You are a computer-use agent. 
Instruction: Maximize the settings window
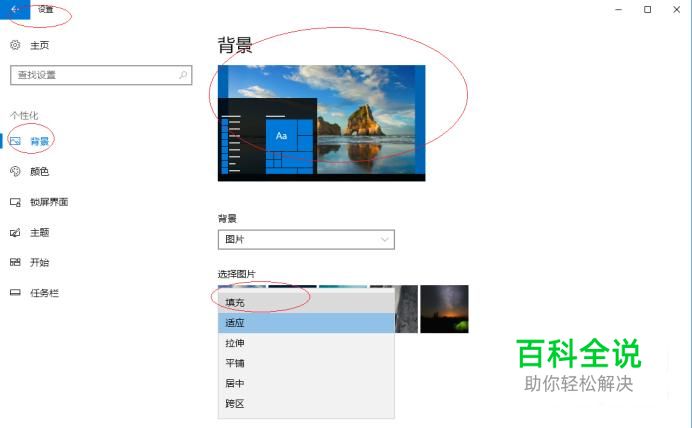[x=647, y=9]
